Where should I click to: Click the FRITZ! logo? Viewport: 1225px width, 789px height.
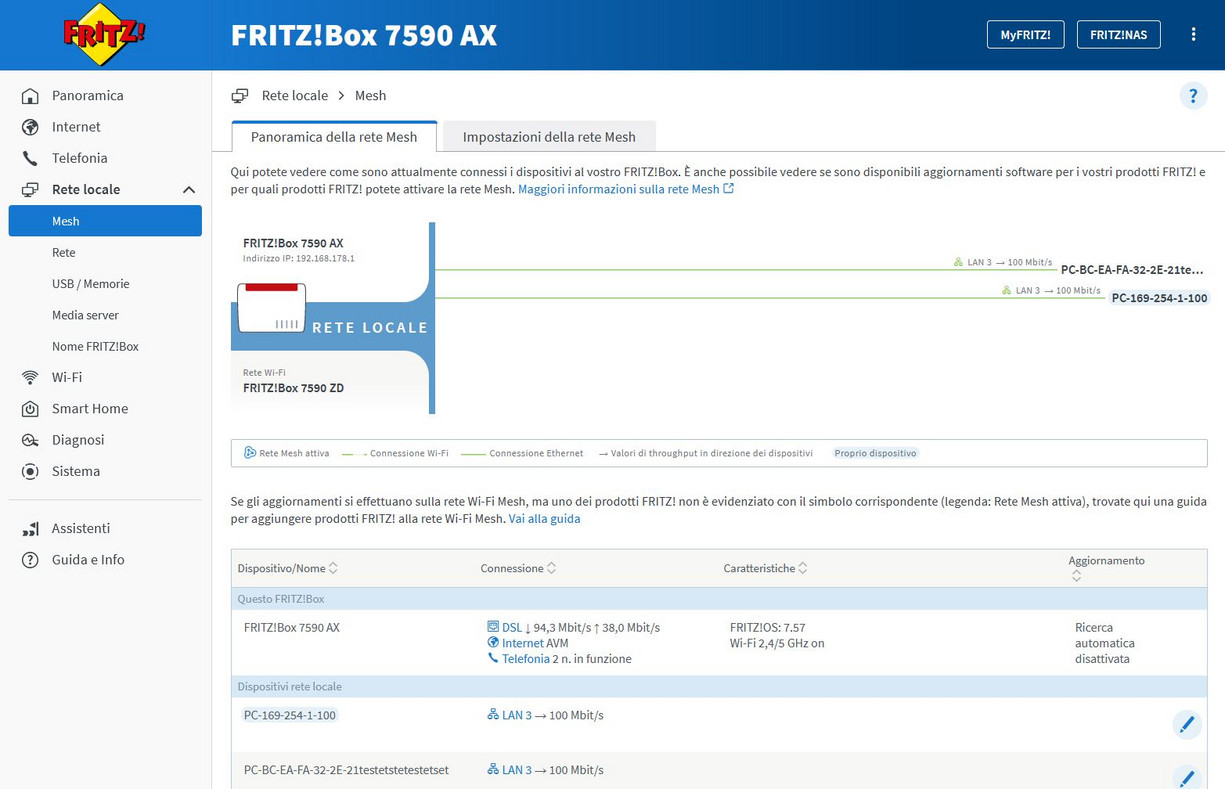105,35
